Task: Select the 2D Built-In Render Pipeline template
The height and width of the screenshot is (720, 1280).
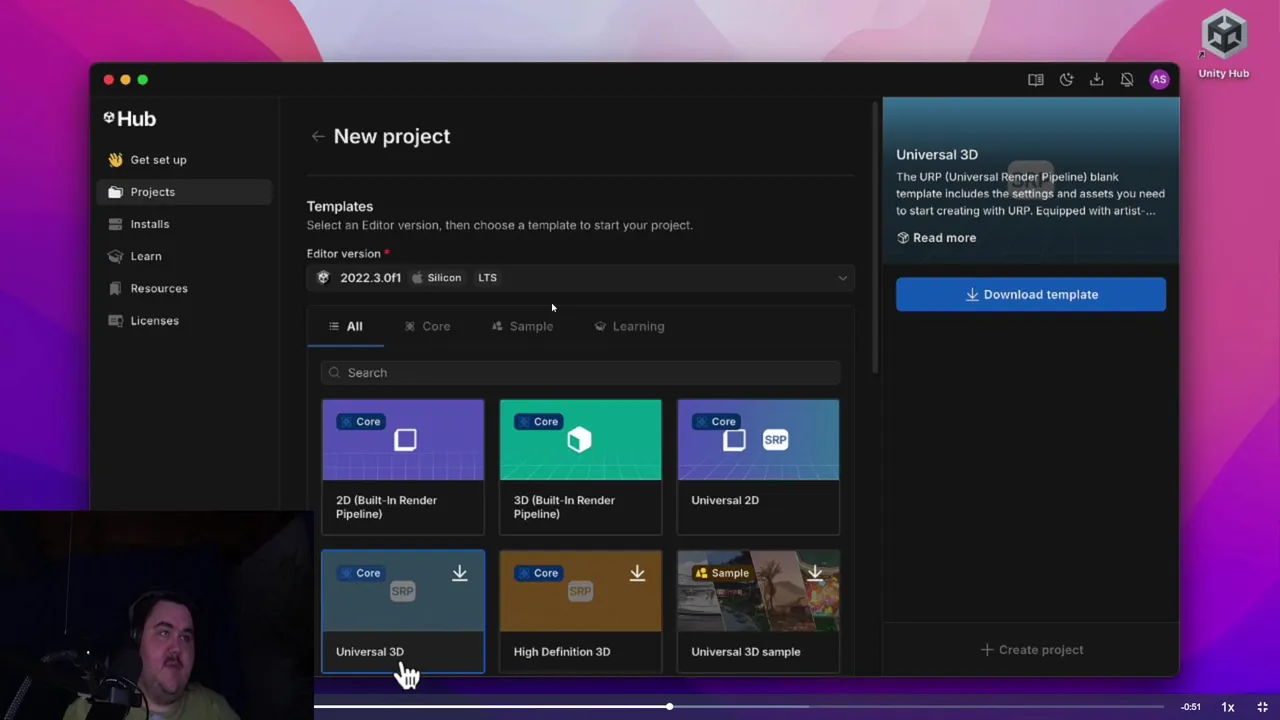Action: 403,467
